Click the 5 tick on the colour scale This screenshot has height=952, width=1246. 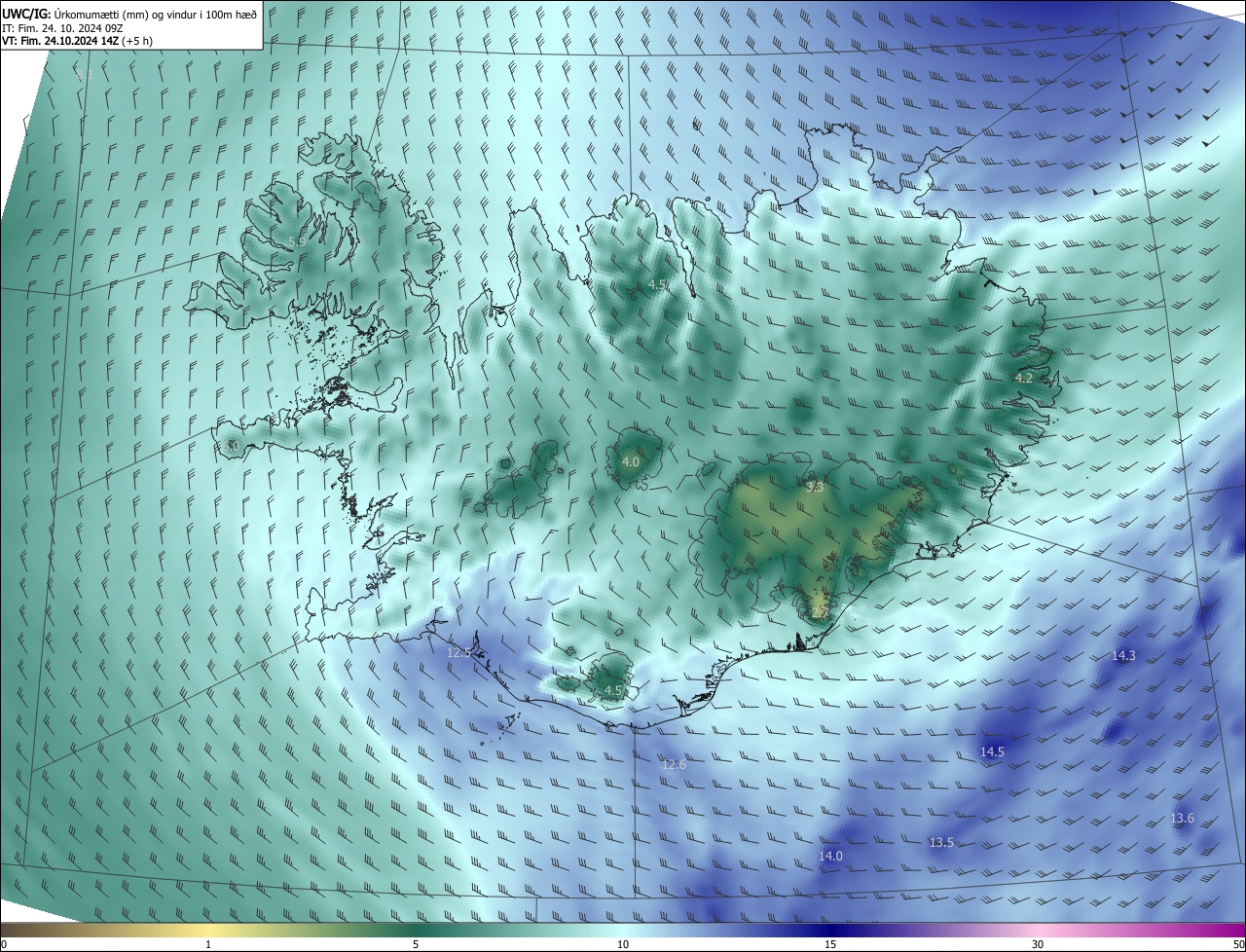[416, 944]
